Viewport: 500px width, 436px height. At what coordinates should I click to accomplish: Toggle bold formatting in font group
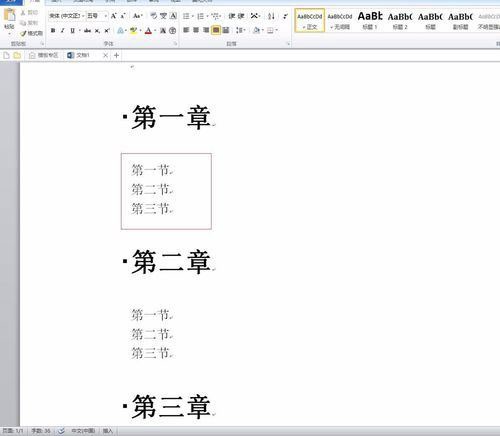click(53, 31)
